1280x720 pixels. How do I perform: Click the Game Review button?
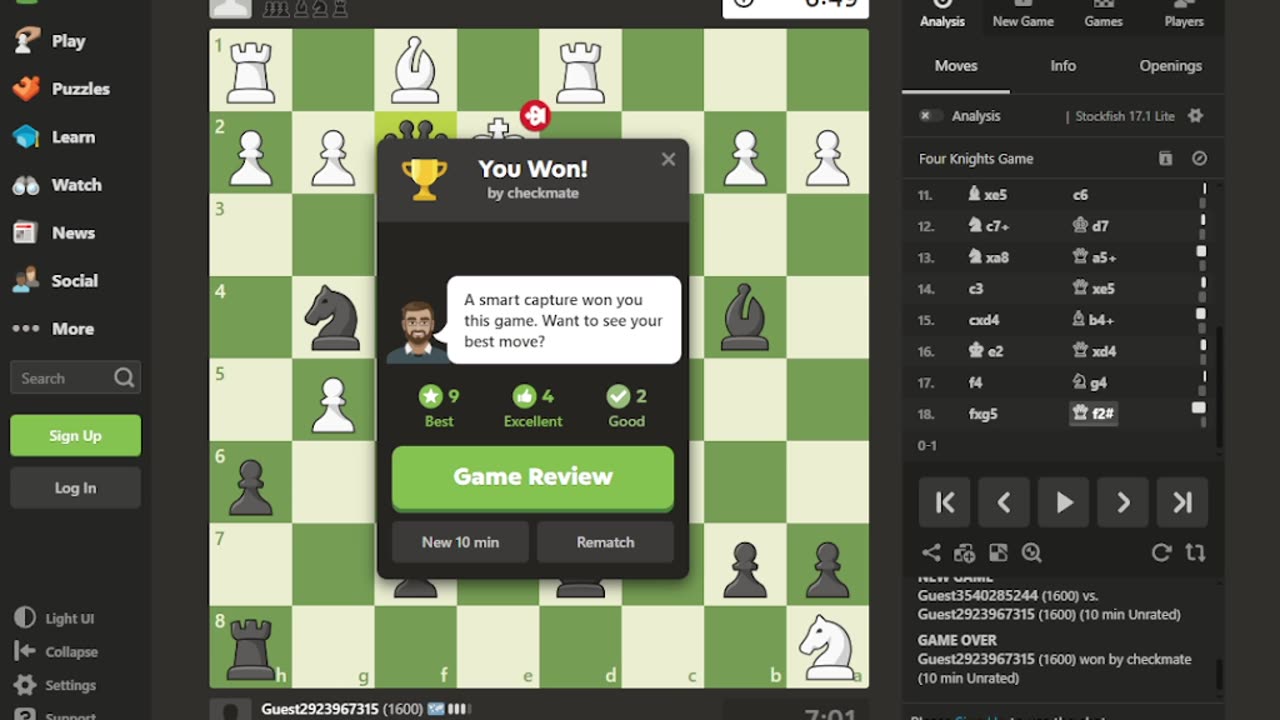tap(533, 477)
